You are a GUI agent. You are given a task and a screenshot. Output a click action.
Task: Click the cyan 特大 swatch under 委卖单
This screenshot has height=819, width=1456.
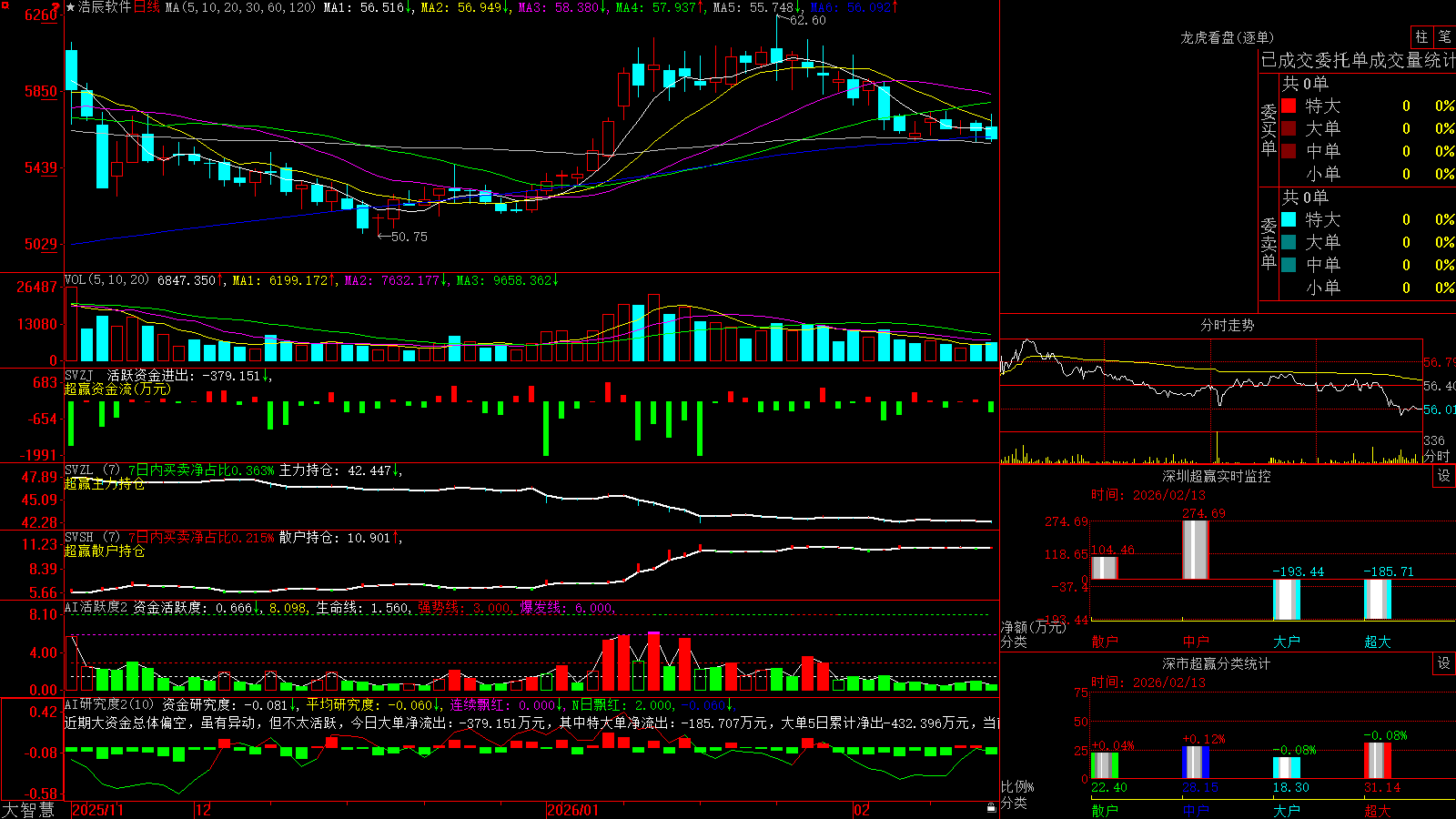pos(1289,219)
